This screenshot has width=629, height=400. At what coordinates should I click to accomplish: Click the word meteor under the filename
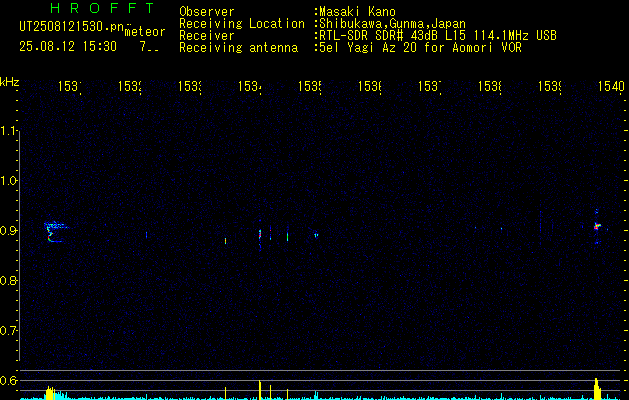pos(145,32)
